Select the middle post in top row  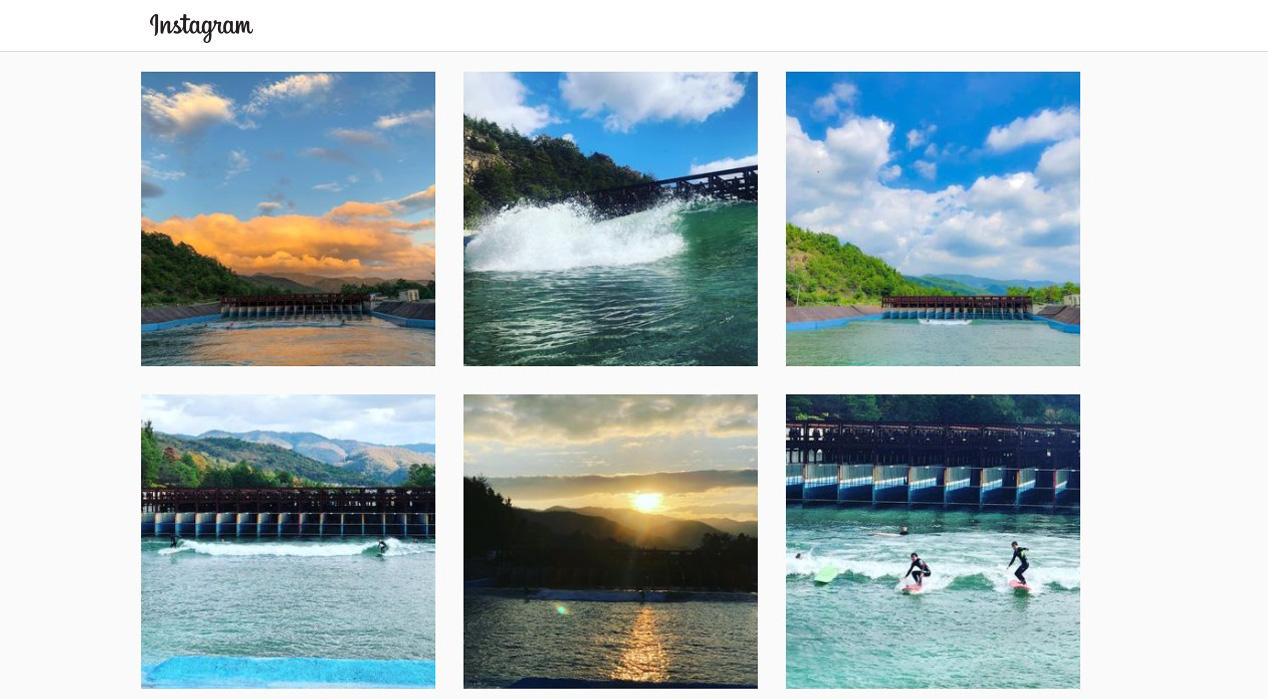[x=610, y=219]
